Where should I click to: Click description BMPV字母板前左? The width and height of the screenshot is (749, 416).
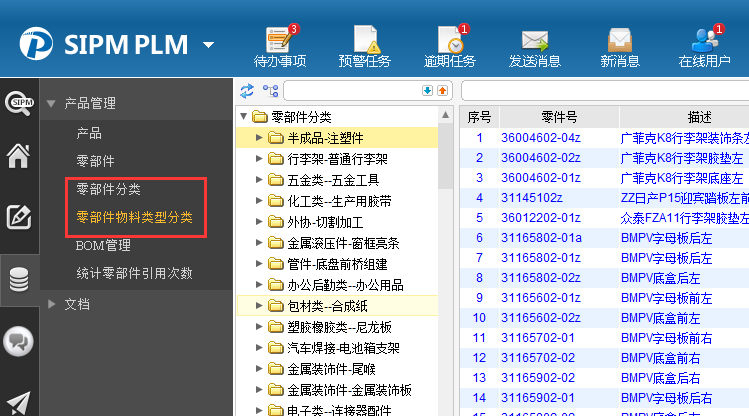(x=666, y=298)
